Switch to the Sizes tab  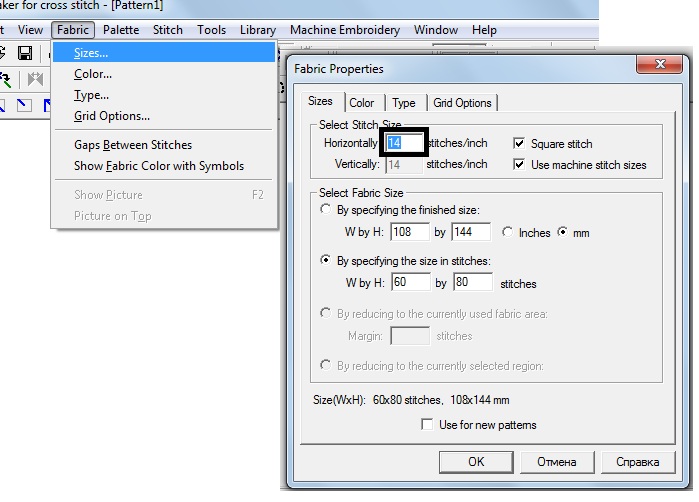pos(321,101)
